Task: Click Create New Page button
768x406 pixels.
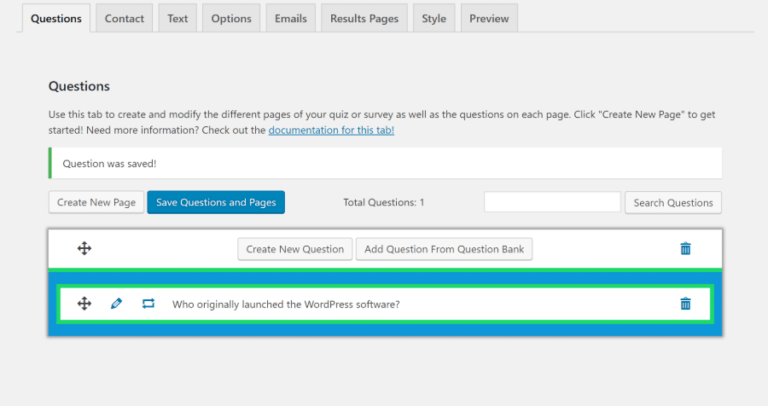Action: [x=96, y=202]
